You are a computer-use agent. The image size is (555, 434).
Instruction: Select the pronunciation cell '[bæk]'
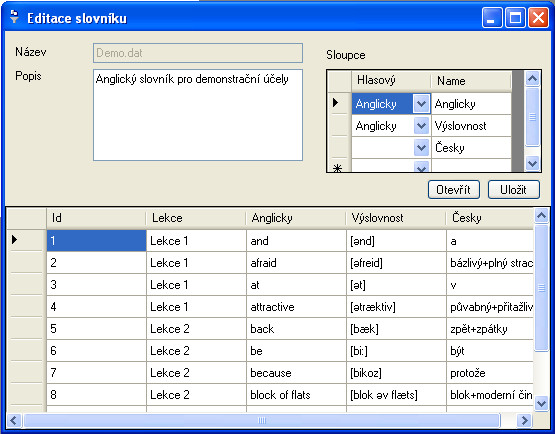(396, 329)
